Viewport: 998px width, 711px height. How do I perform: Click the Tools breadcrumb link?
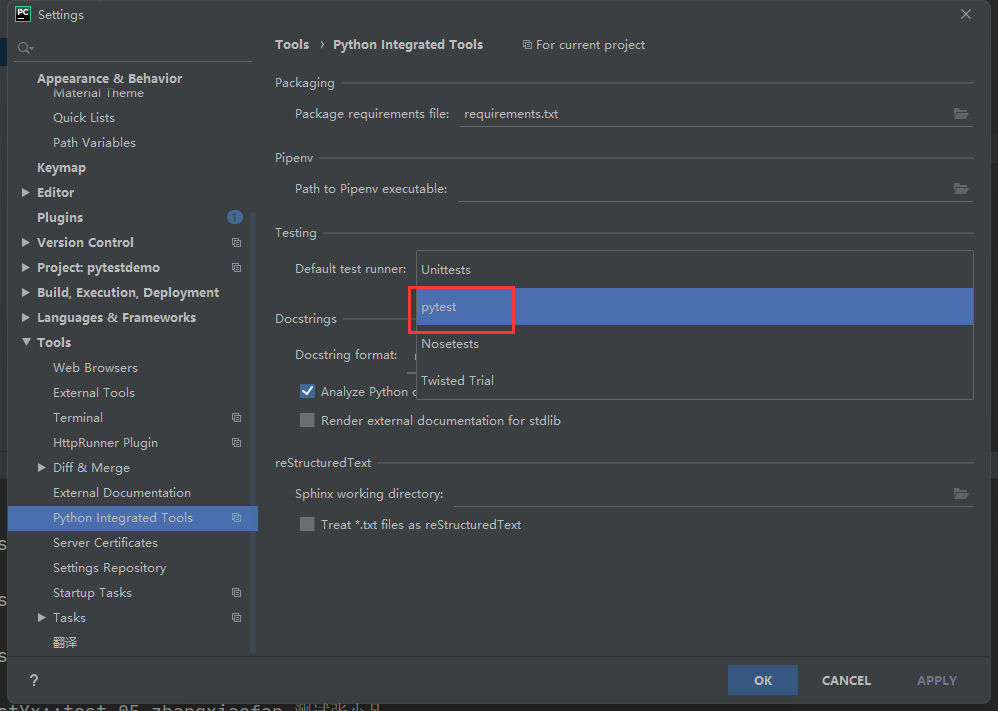pyautogui.click(x=292, y=45)
